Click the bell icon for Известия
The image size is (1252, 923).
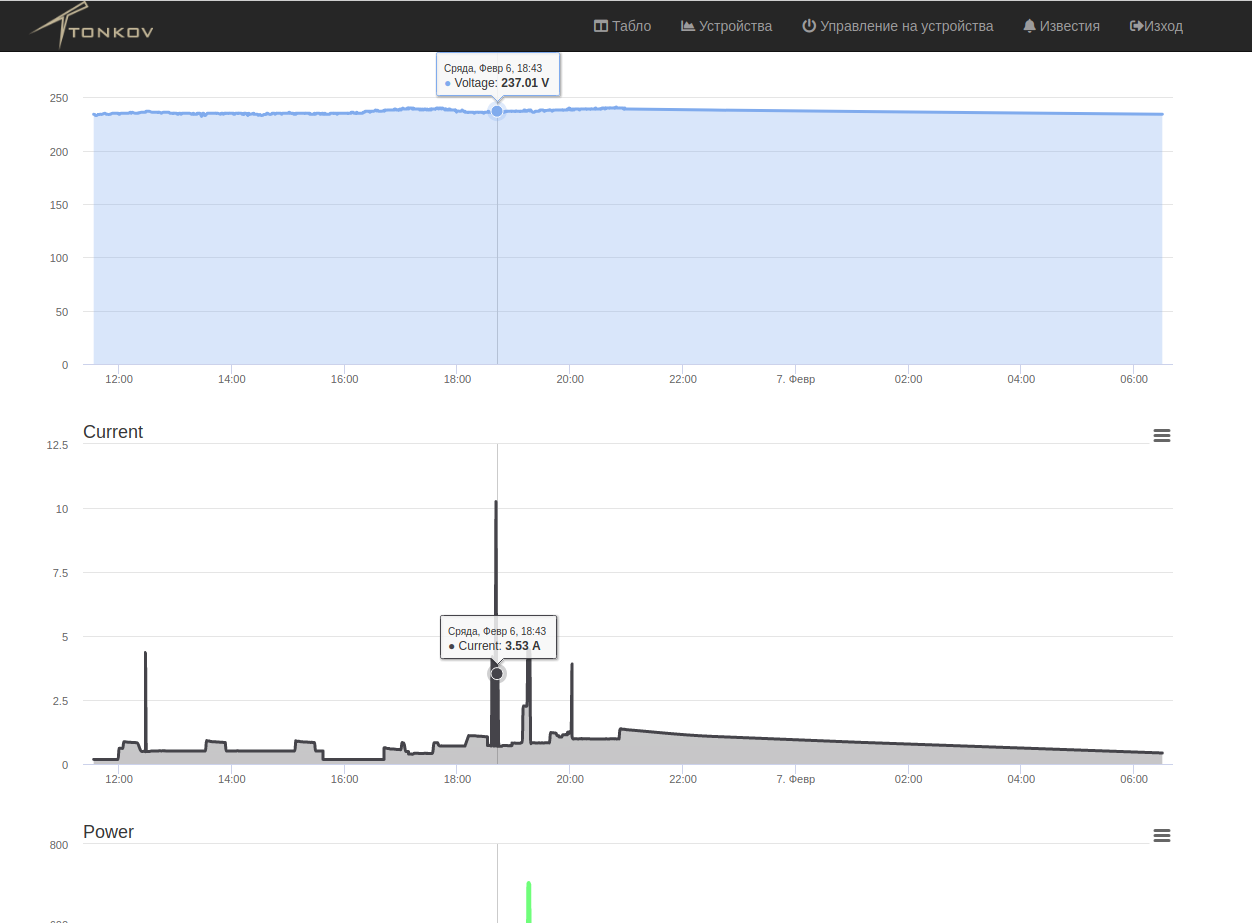[x=1029, y=26]
